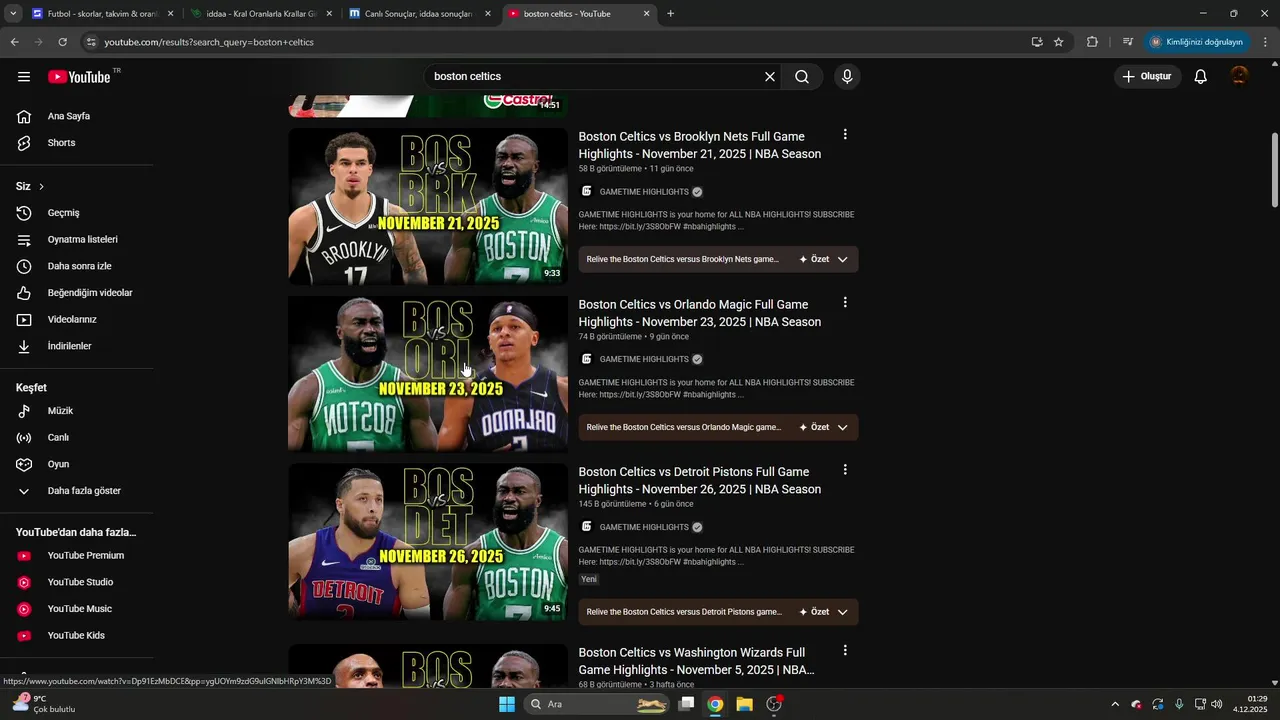Image resolution: width=1280 pixels, height=720 pixels.
Task: Open GAMETIME HIGHLIGHTS channel under Pistons video
Action: 644,528
